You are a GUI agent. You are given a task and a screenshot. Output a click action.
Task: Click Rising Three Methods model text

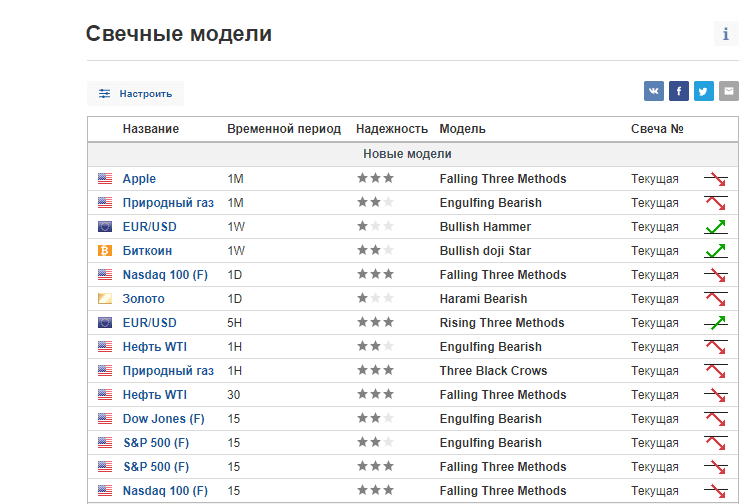(x=502, y=323)
